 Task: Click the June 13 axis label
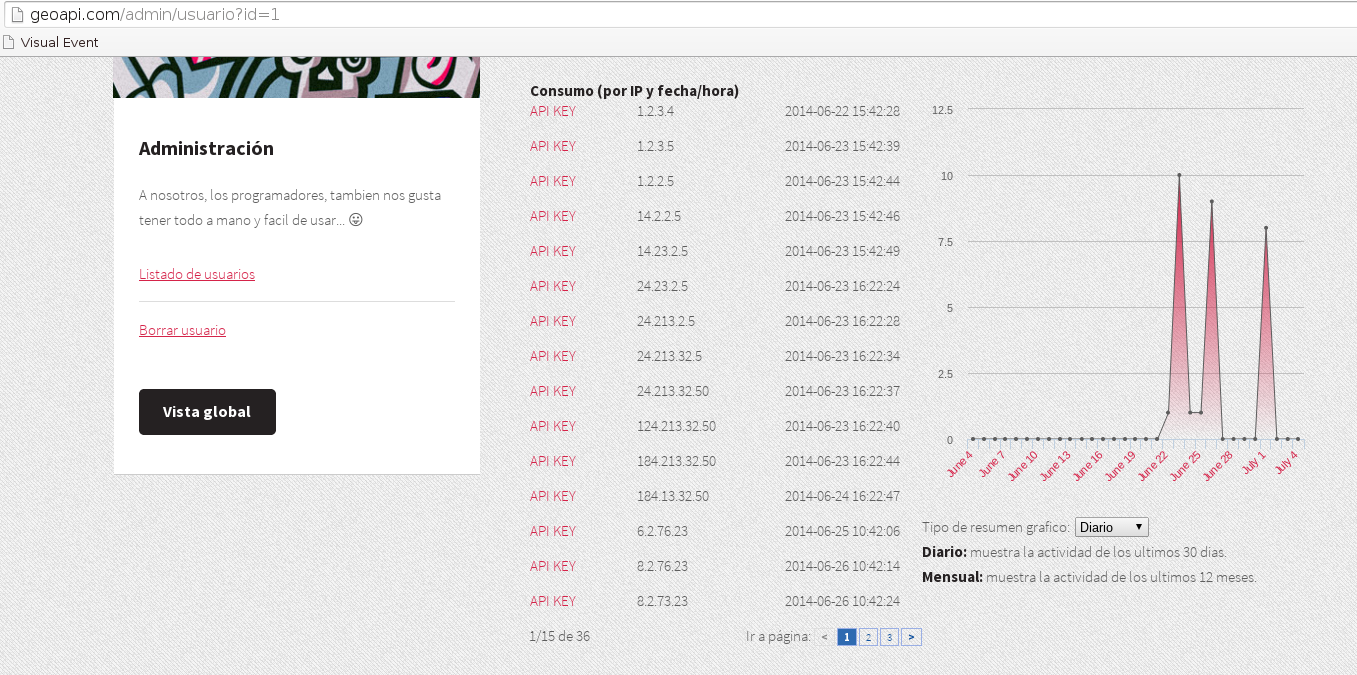[x=1055, y=466]
